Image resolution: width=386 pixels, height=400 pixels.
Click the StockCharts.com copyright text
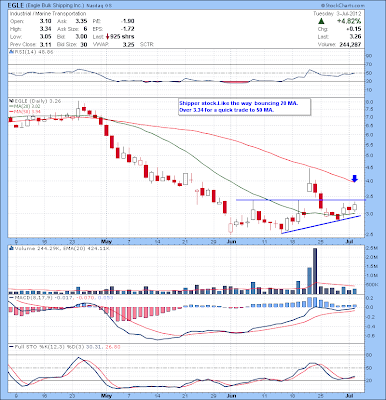point(342,6)
